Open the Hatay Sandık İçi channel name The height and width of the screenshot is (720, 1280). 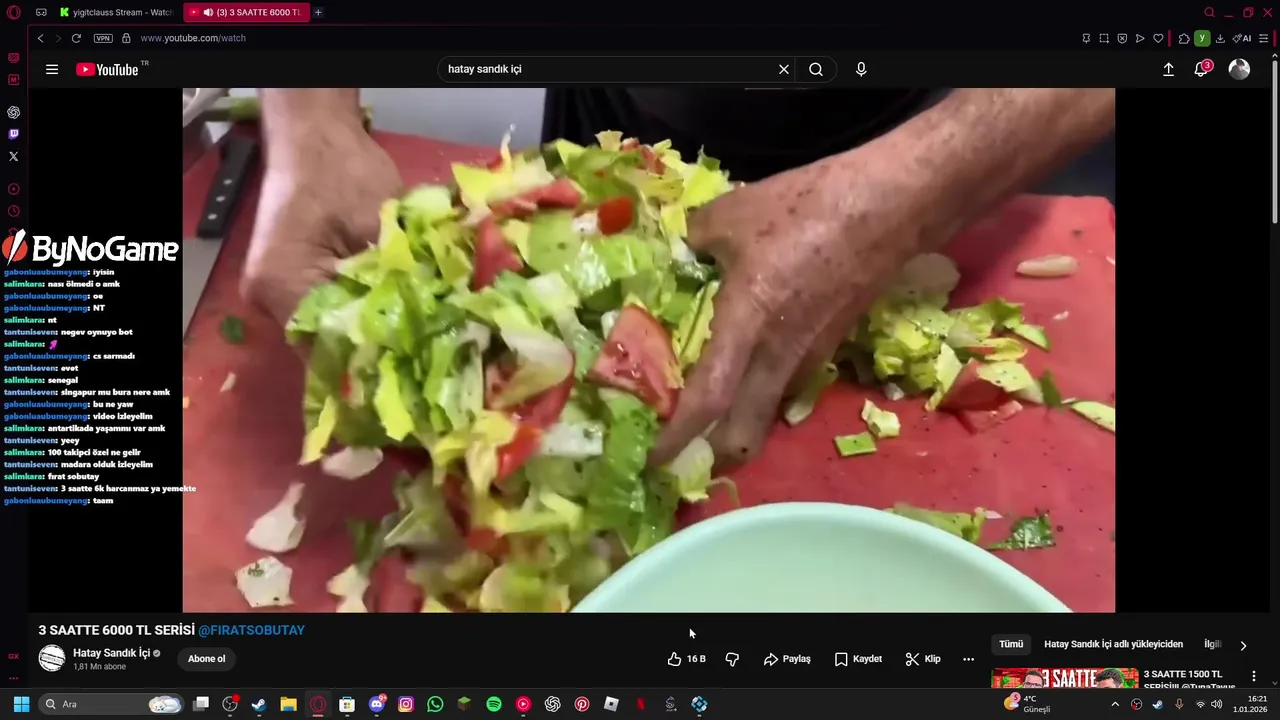111,653
